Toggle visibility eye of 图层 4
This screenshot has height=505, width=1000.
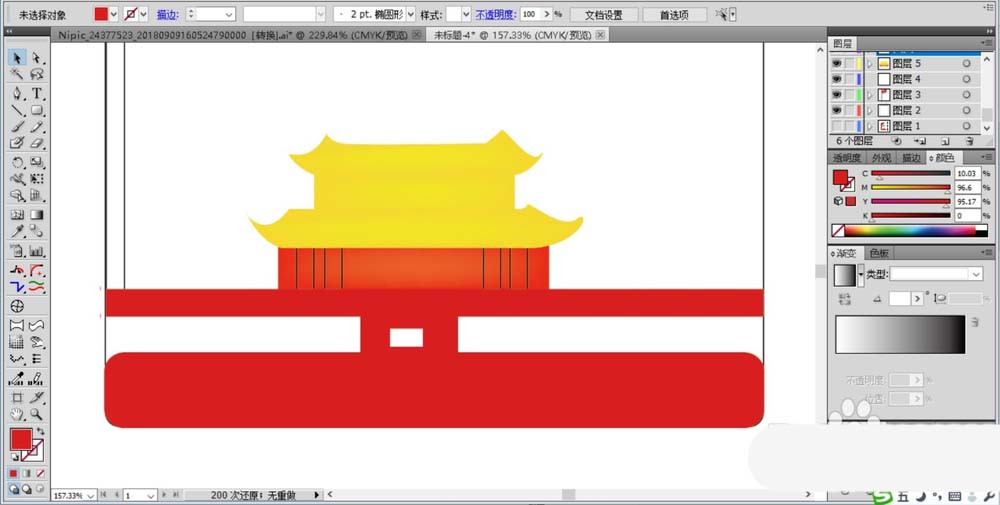[x=837, y=79]
